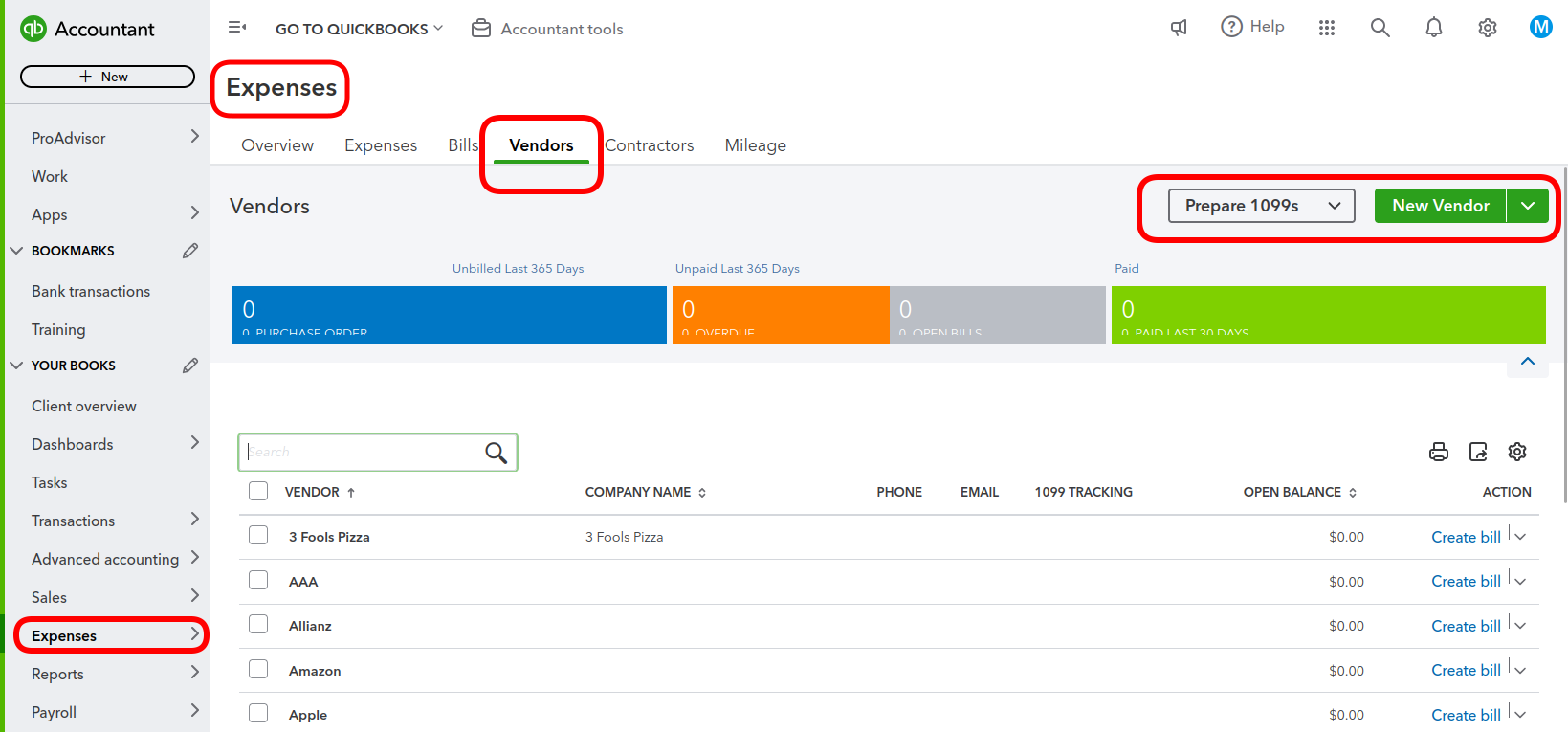
Task: Sort by Company Name arrows
Action: 702,493
